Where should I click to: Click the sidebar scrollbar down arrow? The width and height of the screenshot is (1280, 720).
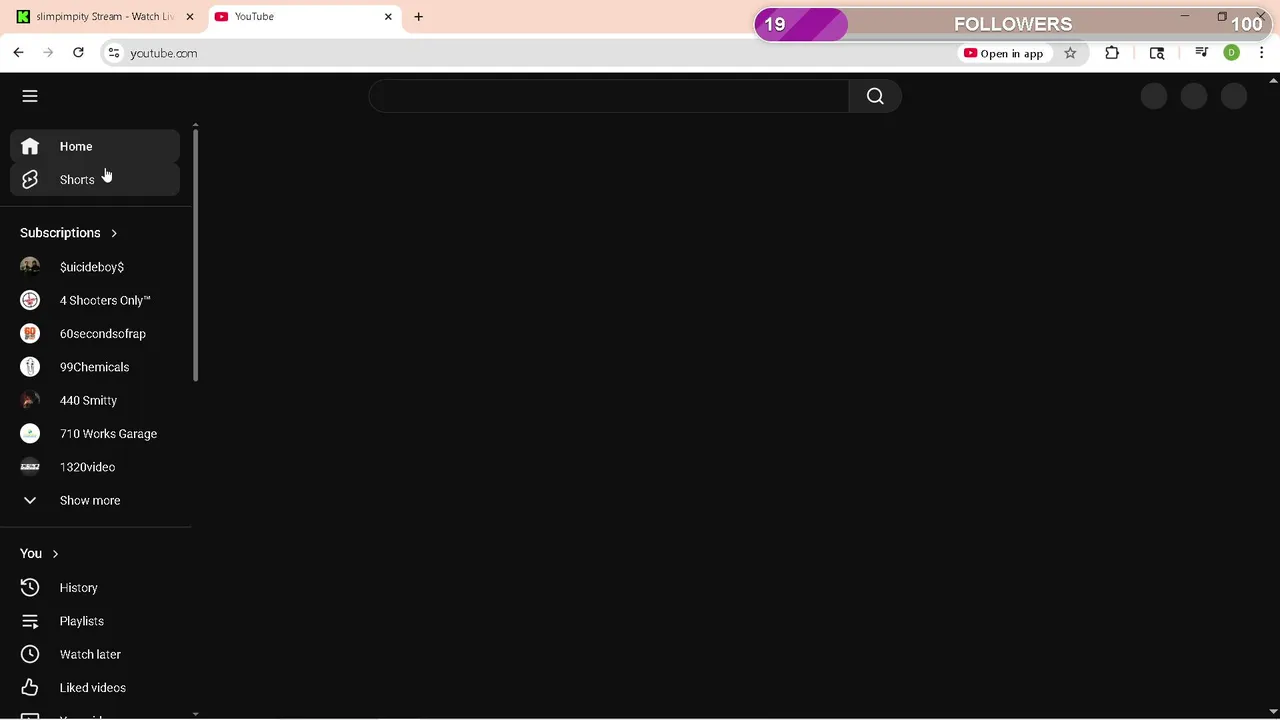click(x=195, y=714)
